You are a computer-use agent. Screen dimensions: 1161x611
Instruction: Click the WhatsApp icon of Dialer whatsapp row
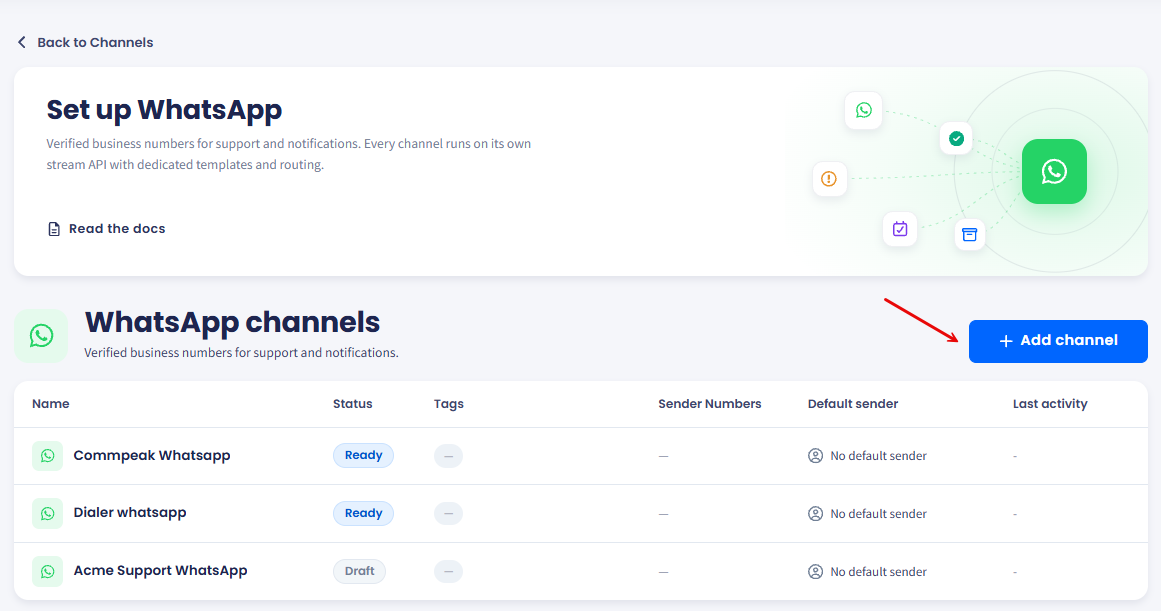[47, 513]
